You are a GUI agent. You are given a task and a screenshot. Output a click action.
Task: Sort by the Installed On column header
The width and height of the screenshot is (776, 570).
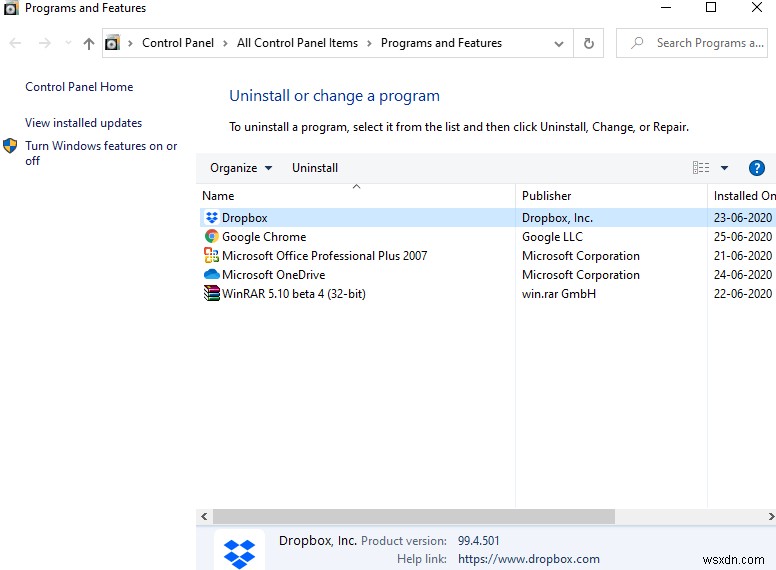(x=742, y=195)
